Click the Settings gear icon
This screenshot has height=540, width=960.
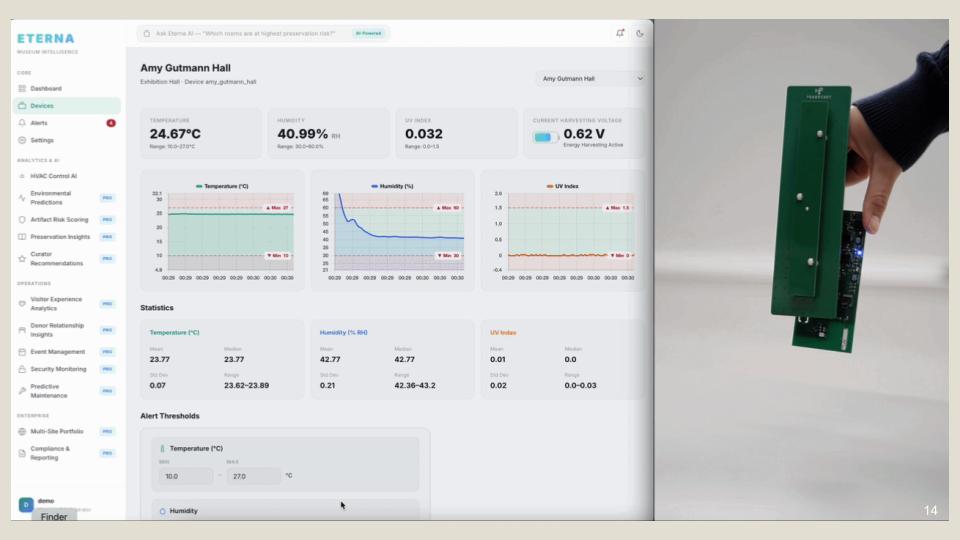22,140
